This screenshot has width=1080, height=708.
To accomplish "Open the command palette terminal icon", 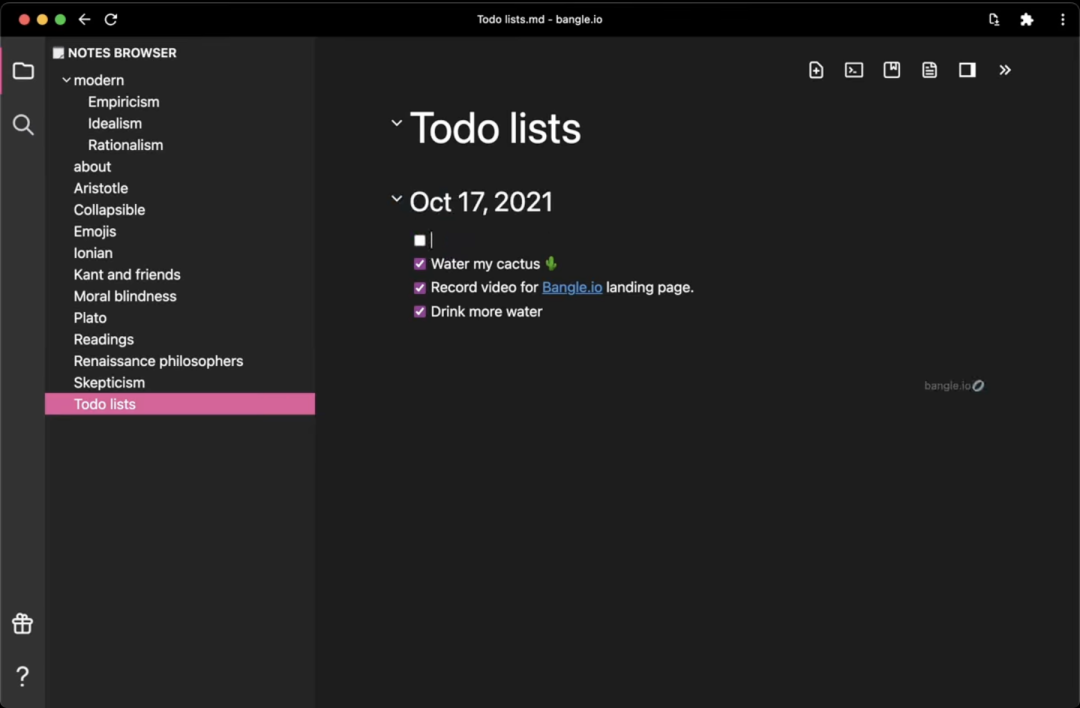I will pos(854,70).
